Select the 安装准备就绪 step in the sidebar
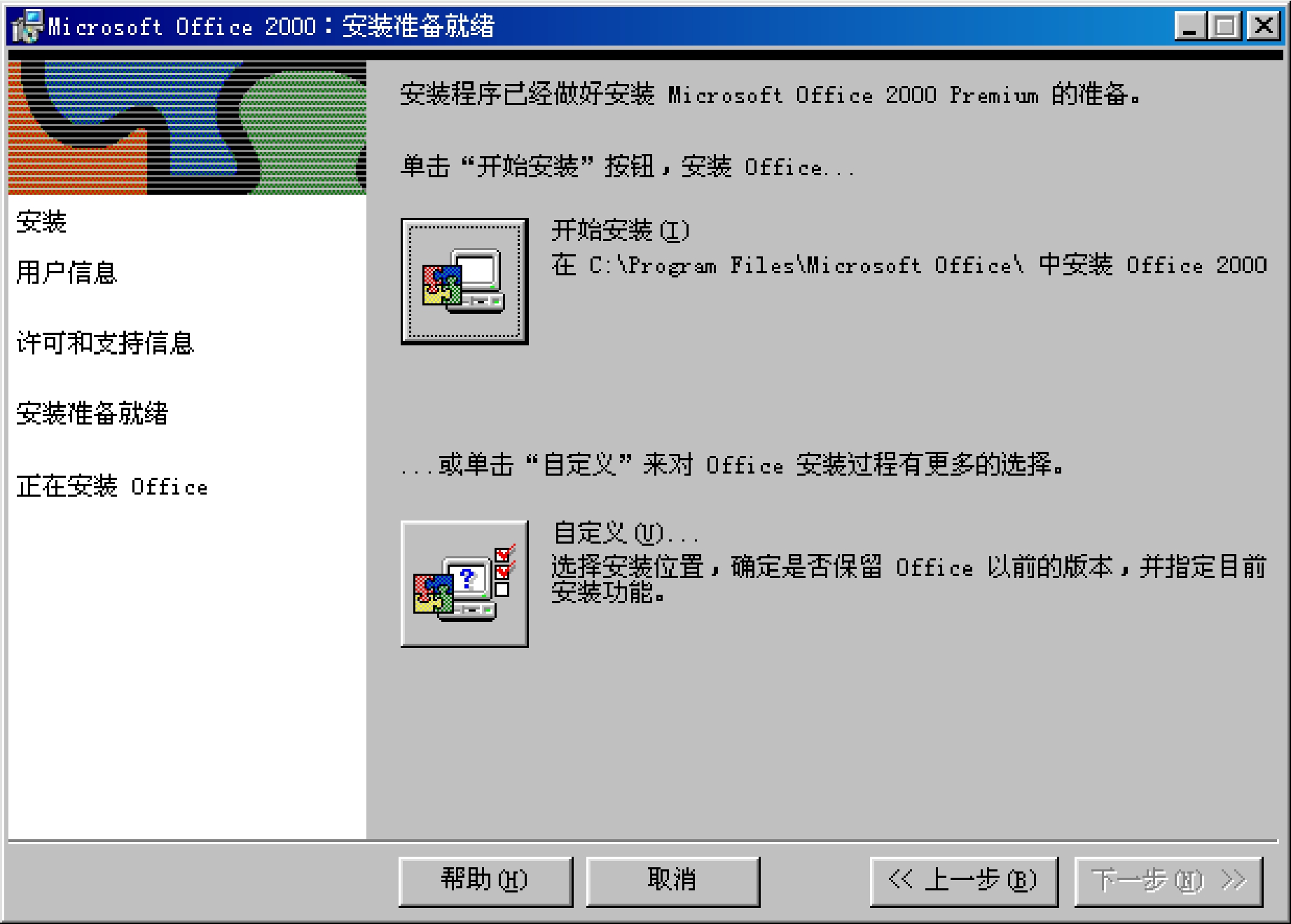 tap(92, 413)
